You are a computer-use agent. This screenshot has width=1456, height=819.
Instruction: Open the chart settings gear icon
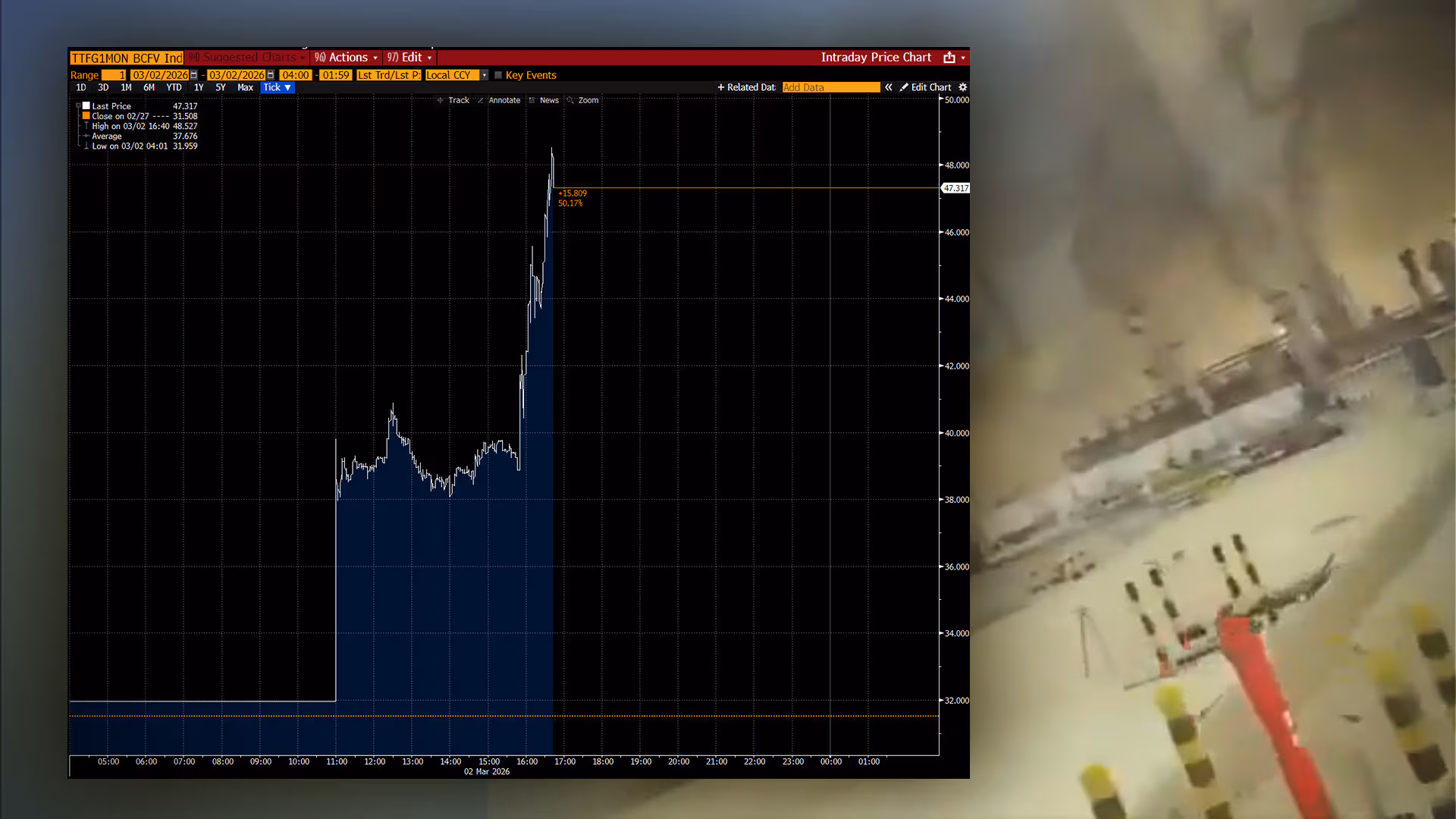pos(963,87)
